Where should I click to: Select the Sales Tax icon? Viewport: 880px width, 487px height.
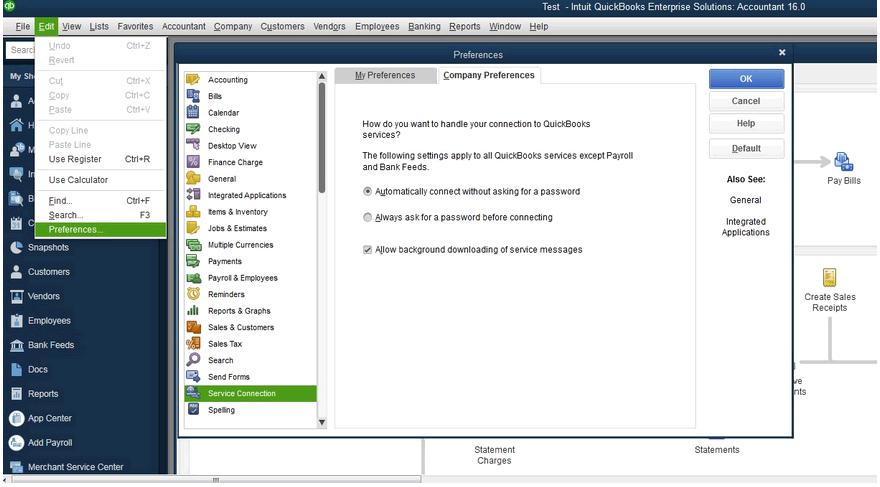click(193, 343)
